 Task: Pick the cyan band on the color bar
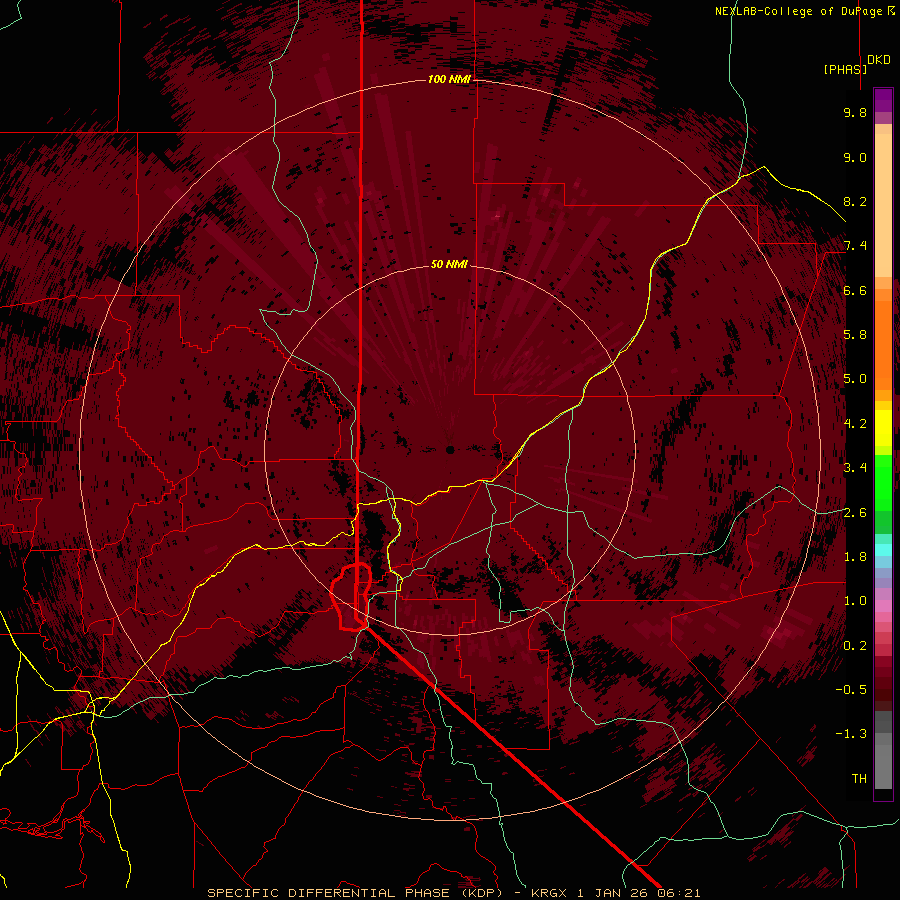point(883,549)
